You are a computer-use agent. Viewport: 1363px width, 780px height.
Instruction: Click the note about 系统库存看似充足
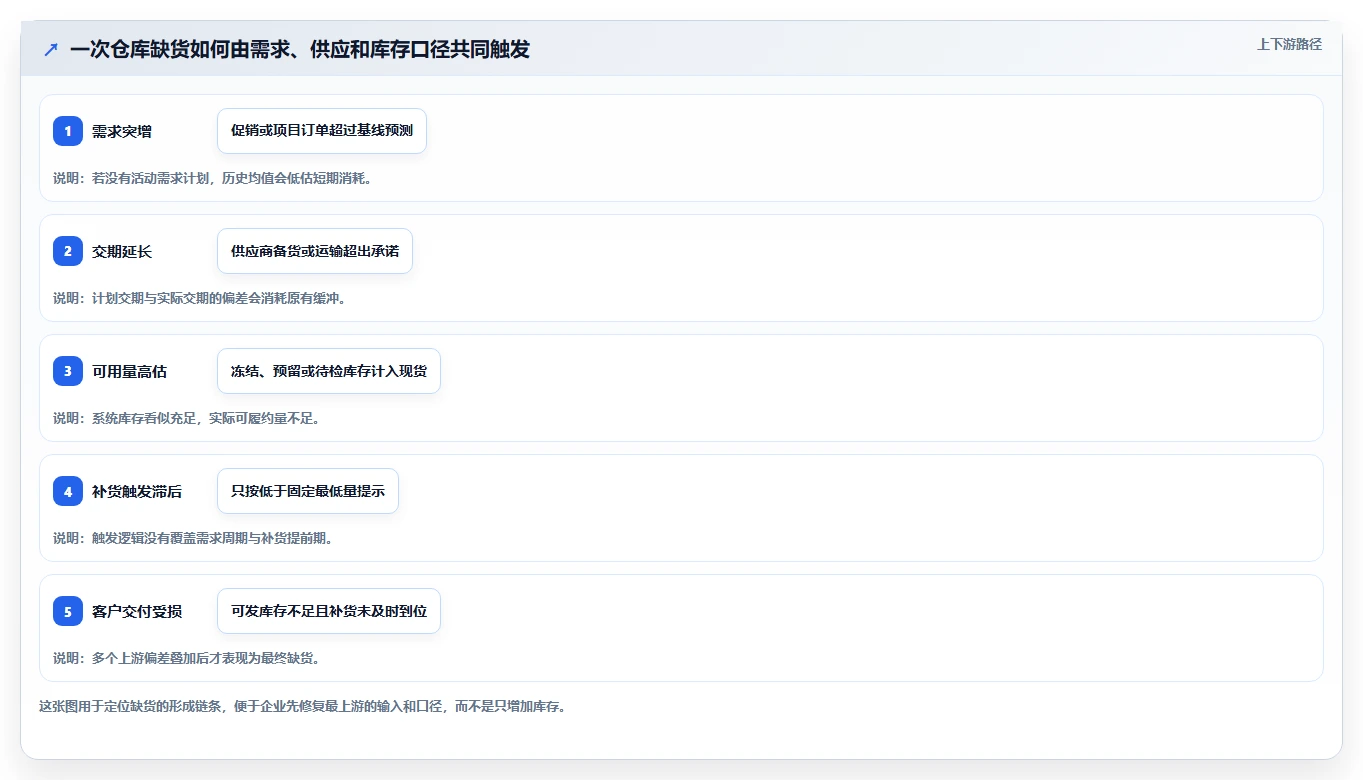(186, 418)
